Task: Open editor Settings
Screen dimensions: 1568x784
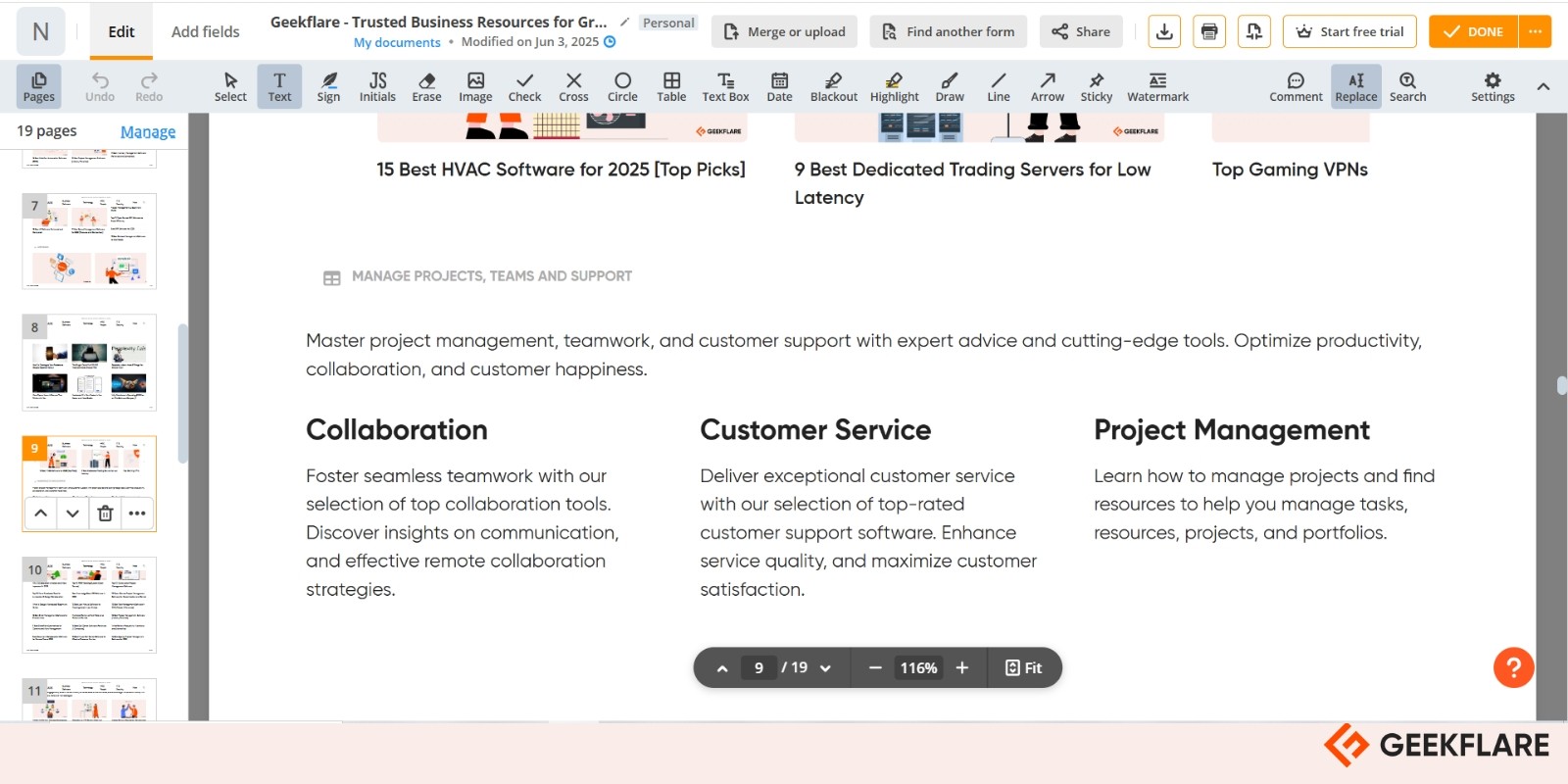Action: (x=1493, y=86)
